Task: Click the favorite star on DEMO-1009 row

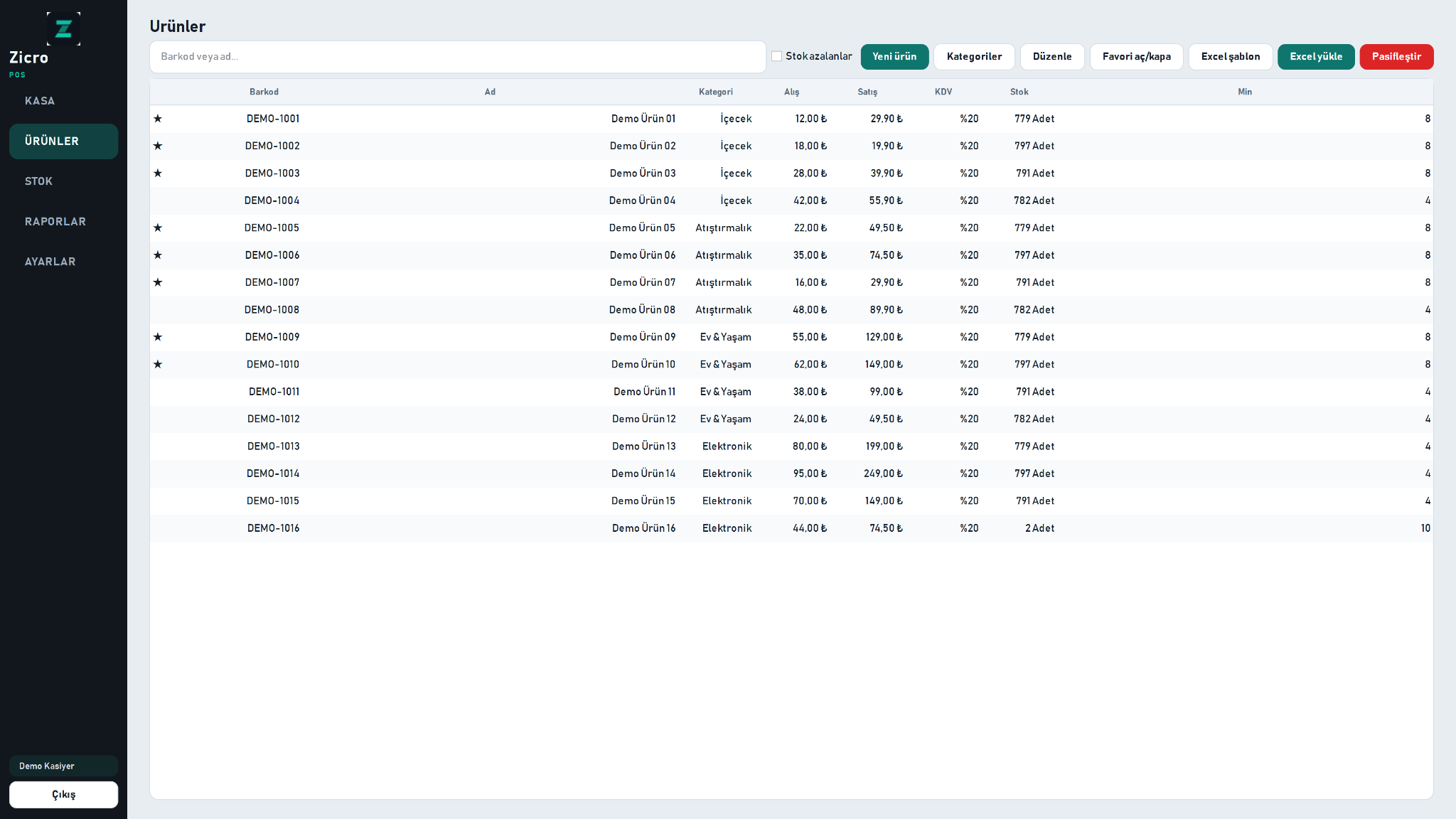Action: tap(158, 337)
